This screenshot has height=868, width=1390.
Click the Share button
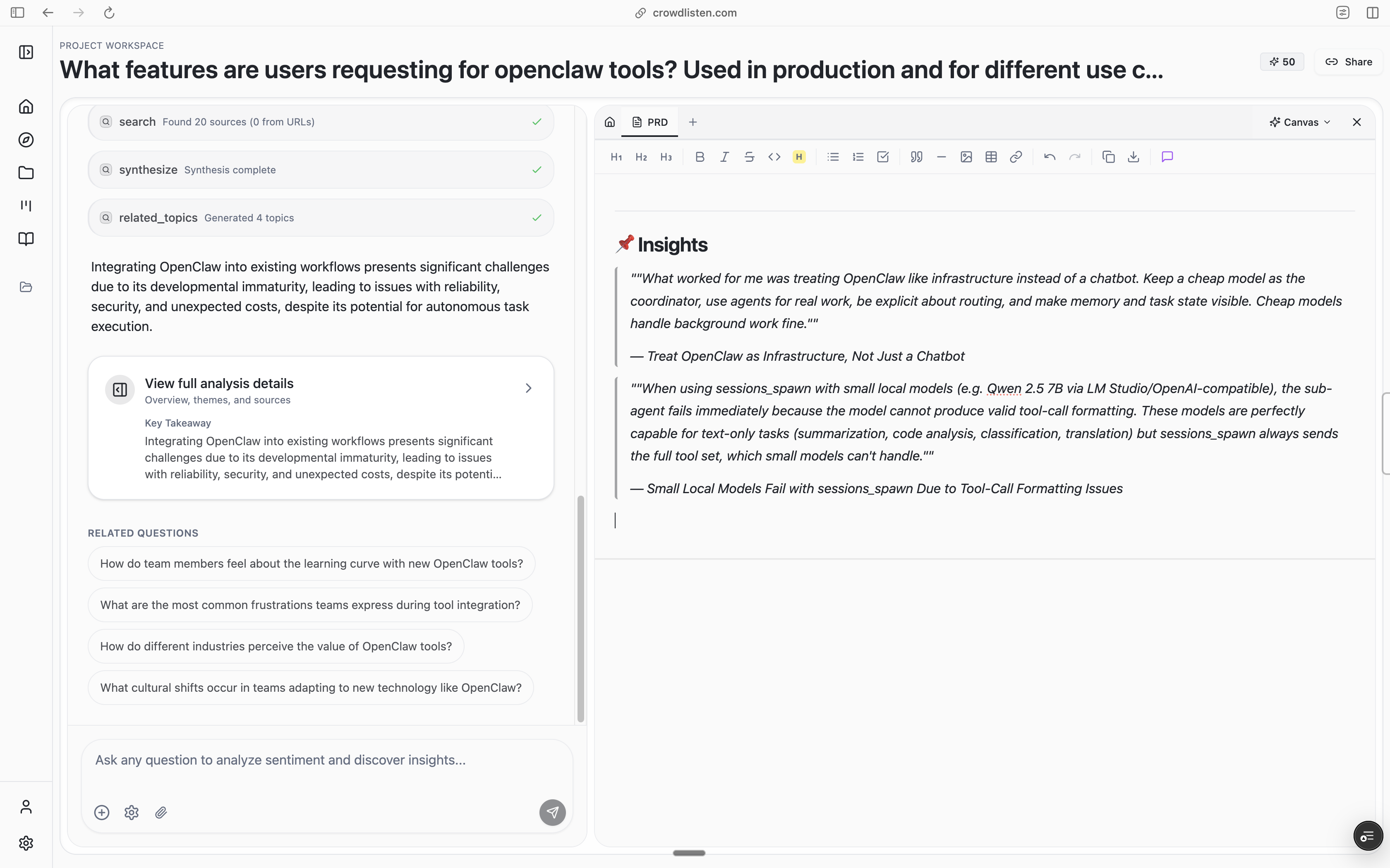click(x=1349, y=62)
